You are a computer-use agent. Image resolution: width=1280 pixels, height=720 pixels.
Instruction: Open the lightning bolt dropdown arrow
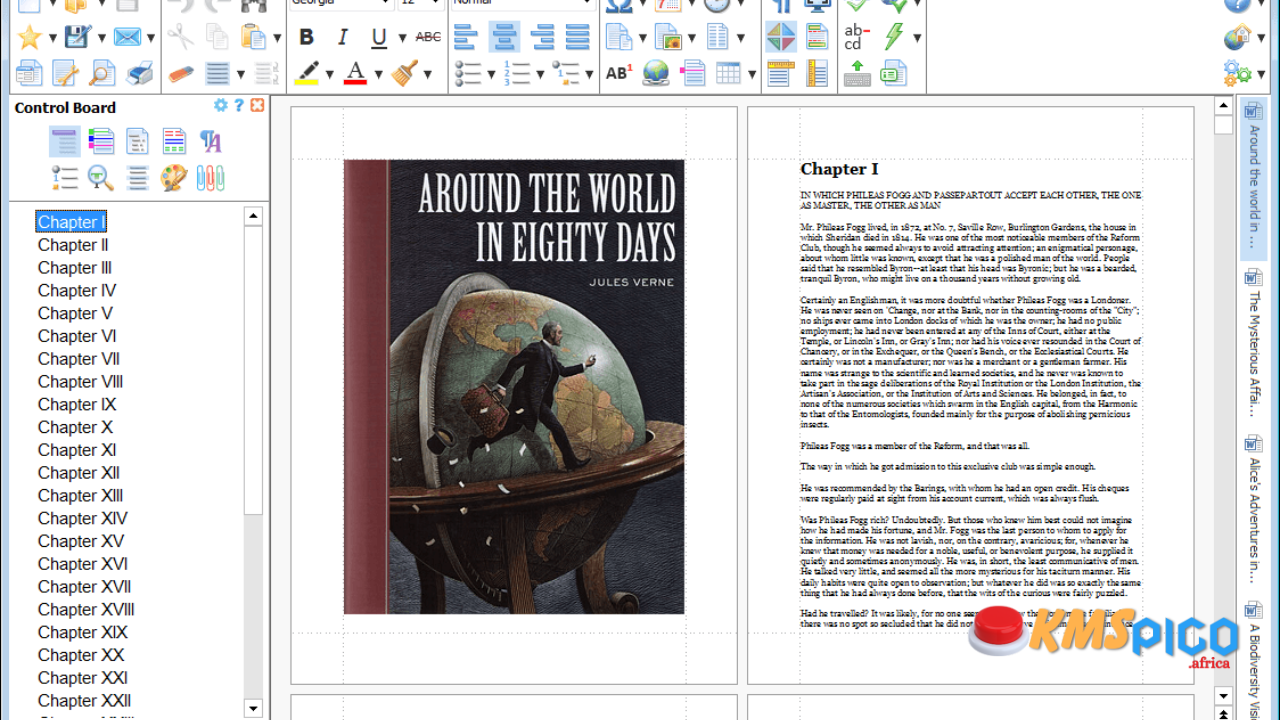[916, 38]
